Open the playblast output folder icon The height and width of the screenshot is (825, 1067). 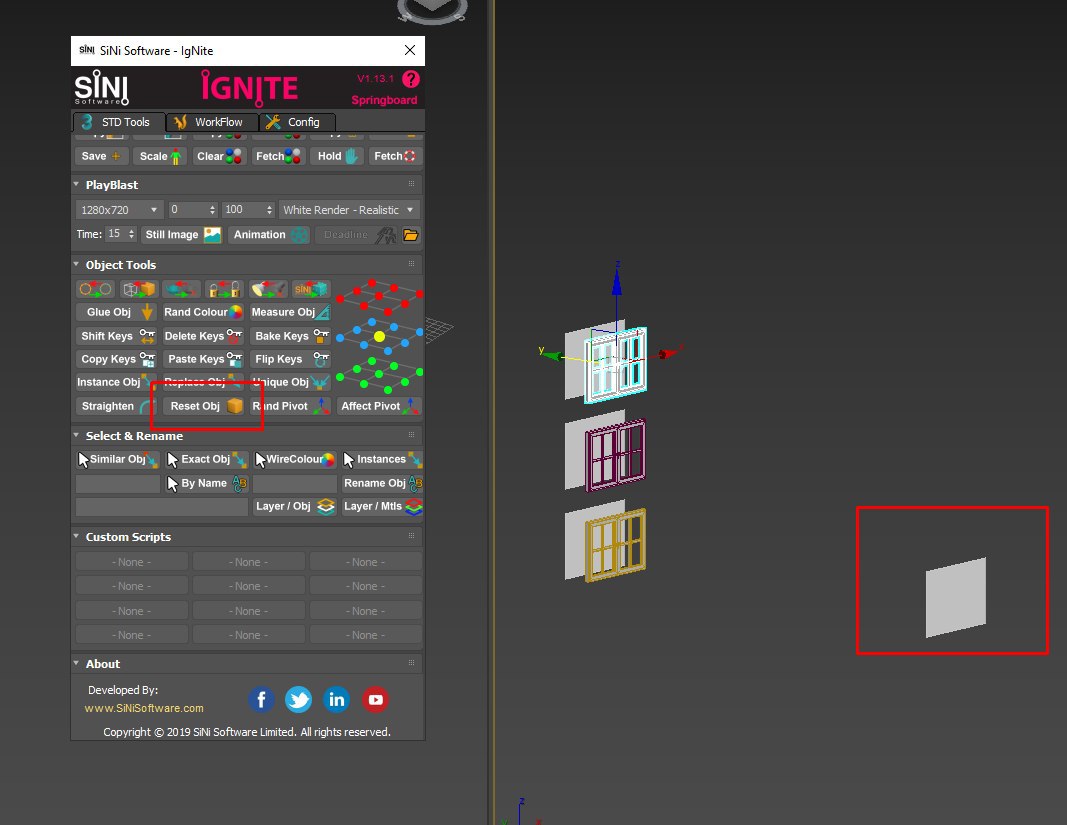pos(410,235)
